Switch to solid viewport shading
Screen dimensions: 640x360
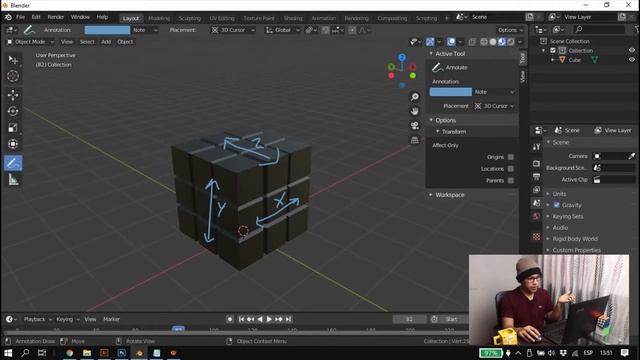tap(493, 42)
